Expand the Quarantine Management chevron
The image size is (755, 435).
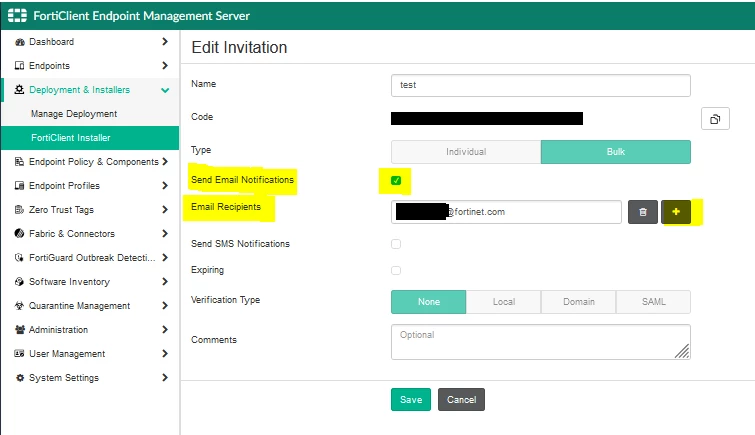(165, 305)
